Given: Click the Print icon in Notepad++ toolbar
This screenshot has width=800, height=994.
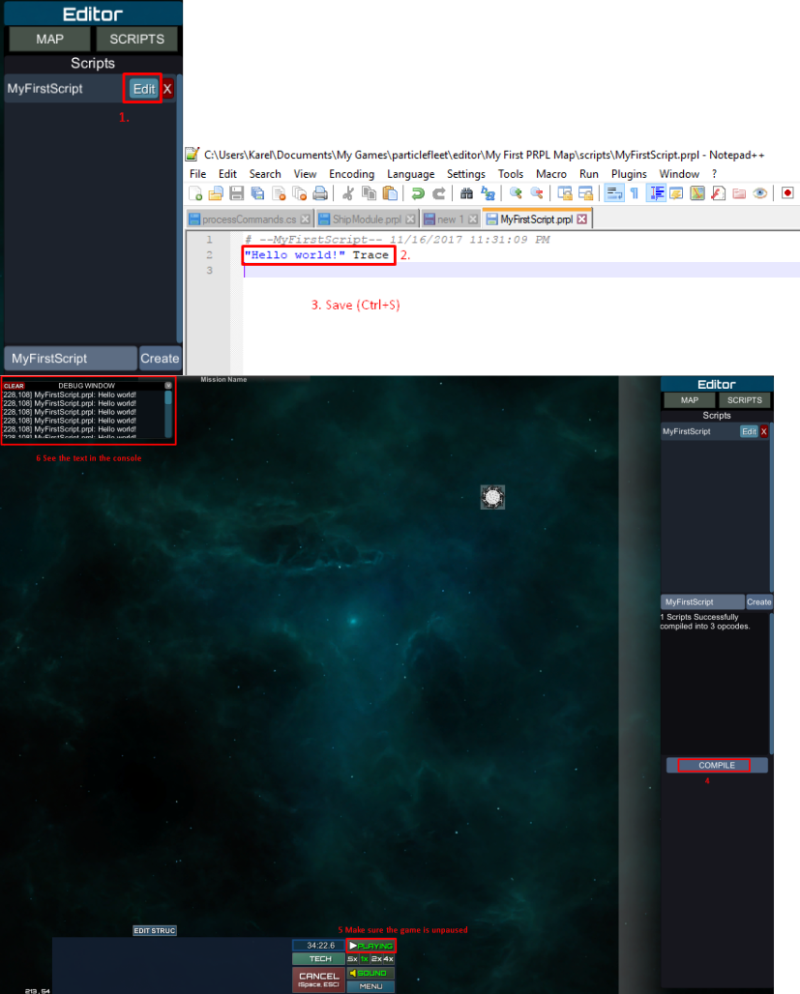Looking at the screenshot, I should [319, 193].
